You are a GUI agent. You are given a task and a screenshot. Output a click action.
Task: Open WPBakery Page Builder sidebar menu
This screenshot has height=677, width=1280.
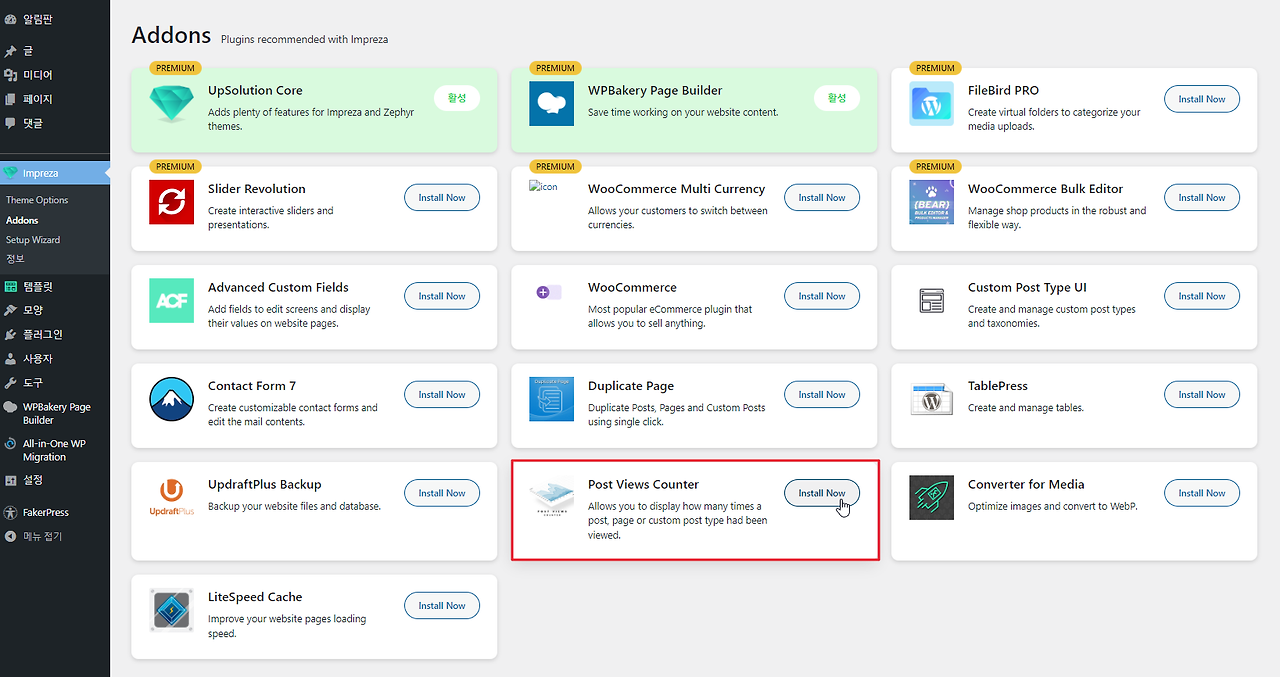55,413
